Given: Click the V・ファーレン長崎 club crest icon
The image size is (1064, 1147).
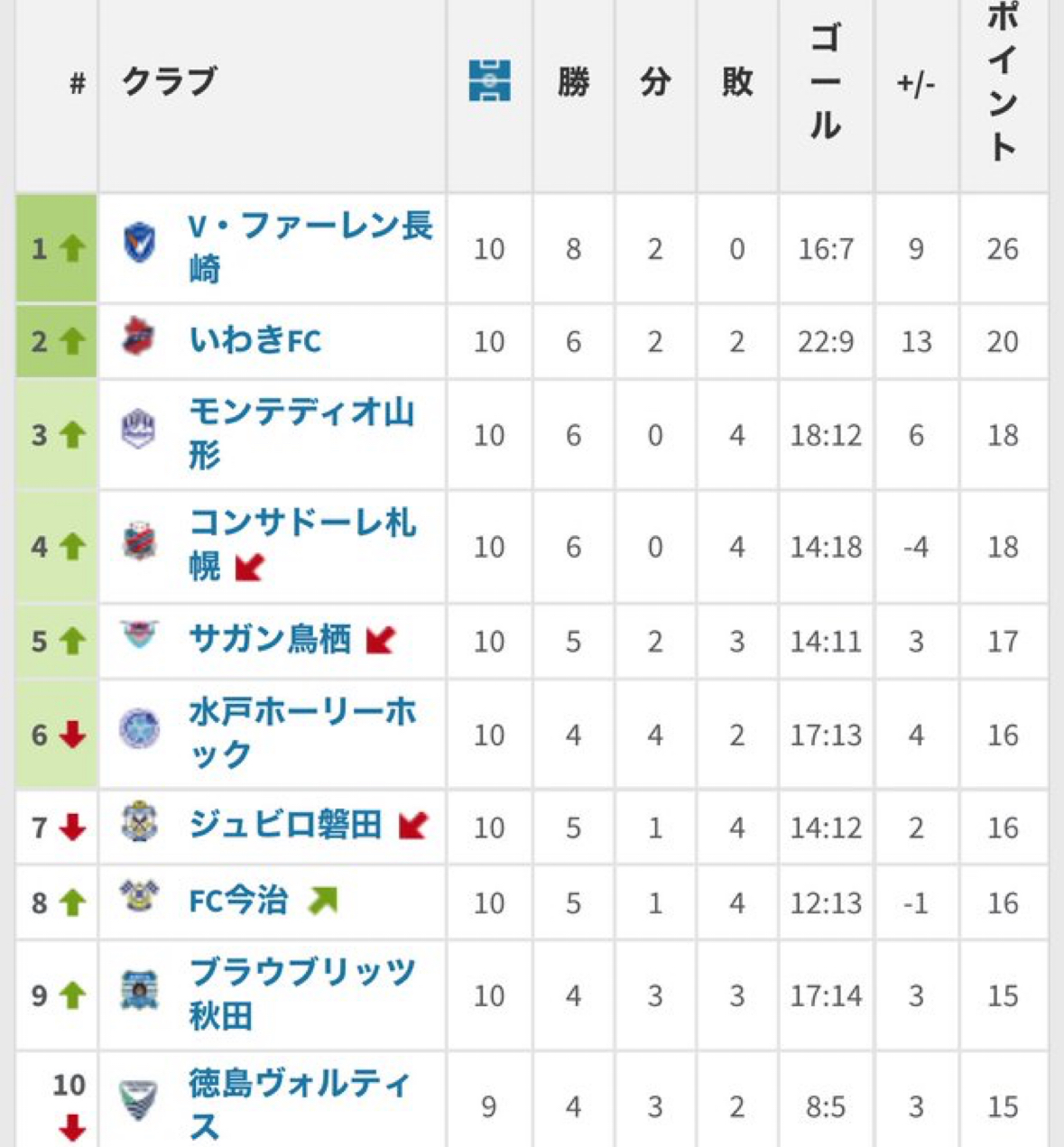Looking at the screenshot, I should 139,244.
